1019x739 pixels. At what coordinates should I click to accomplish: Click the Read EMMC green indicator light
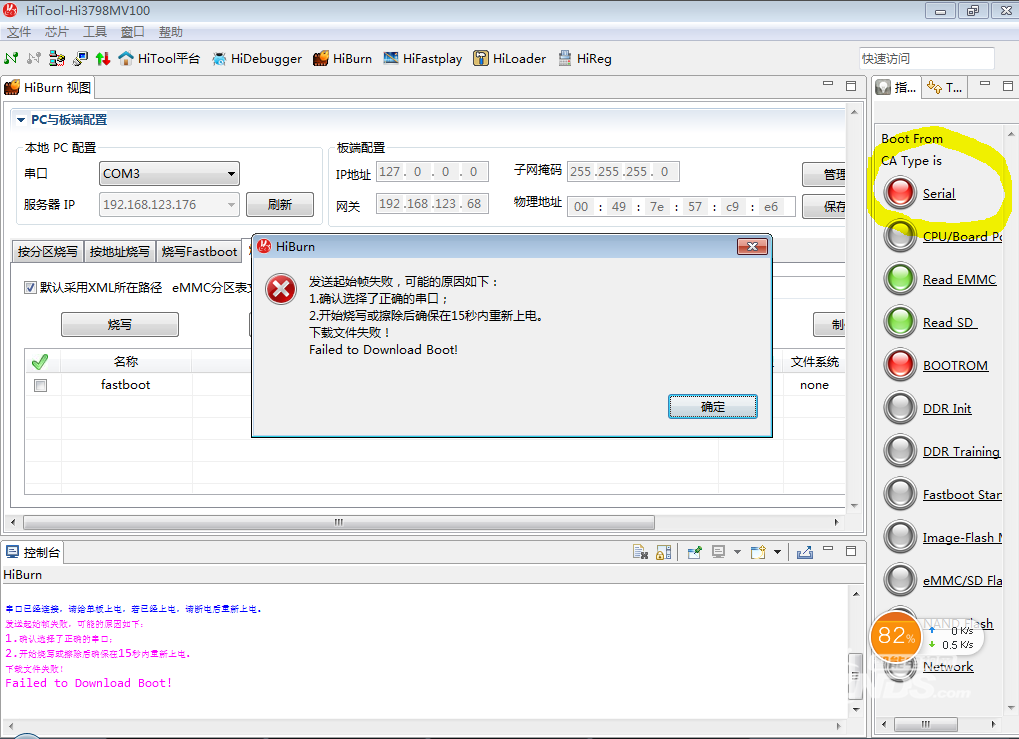[900, 279]
